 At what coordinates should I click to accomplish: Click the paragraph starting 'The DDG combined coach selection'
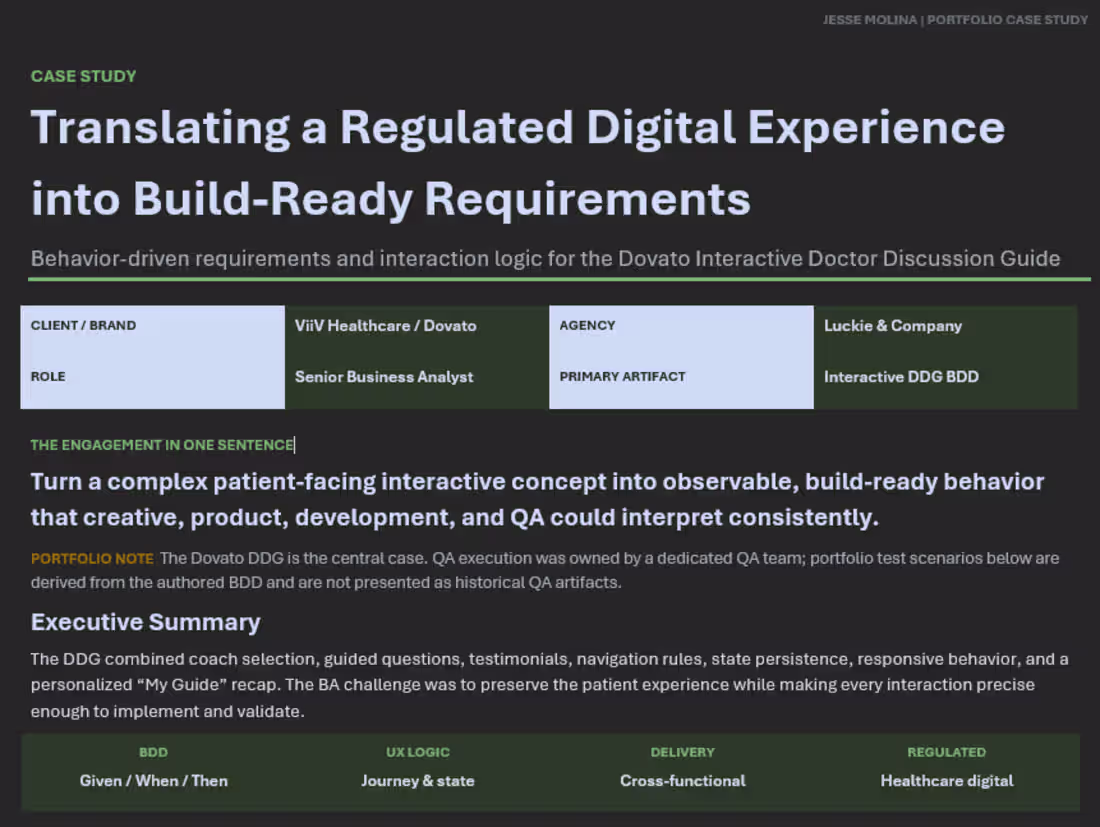click(x=549, y=685)
